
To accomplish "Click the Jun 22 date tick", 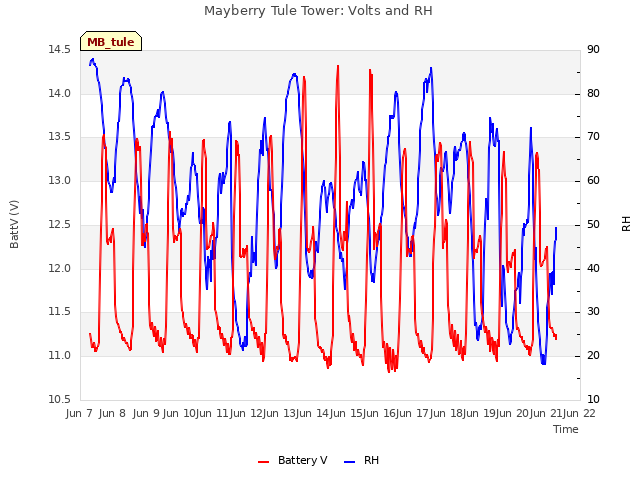I will point(579,413).
